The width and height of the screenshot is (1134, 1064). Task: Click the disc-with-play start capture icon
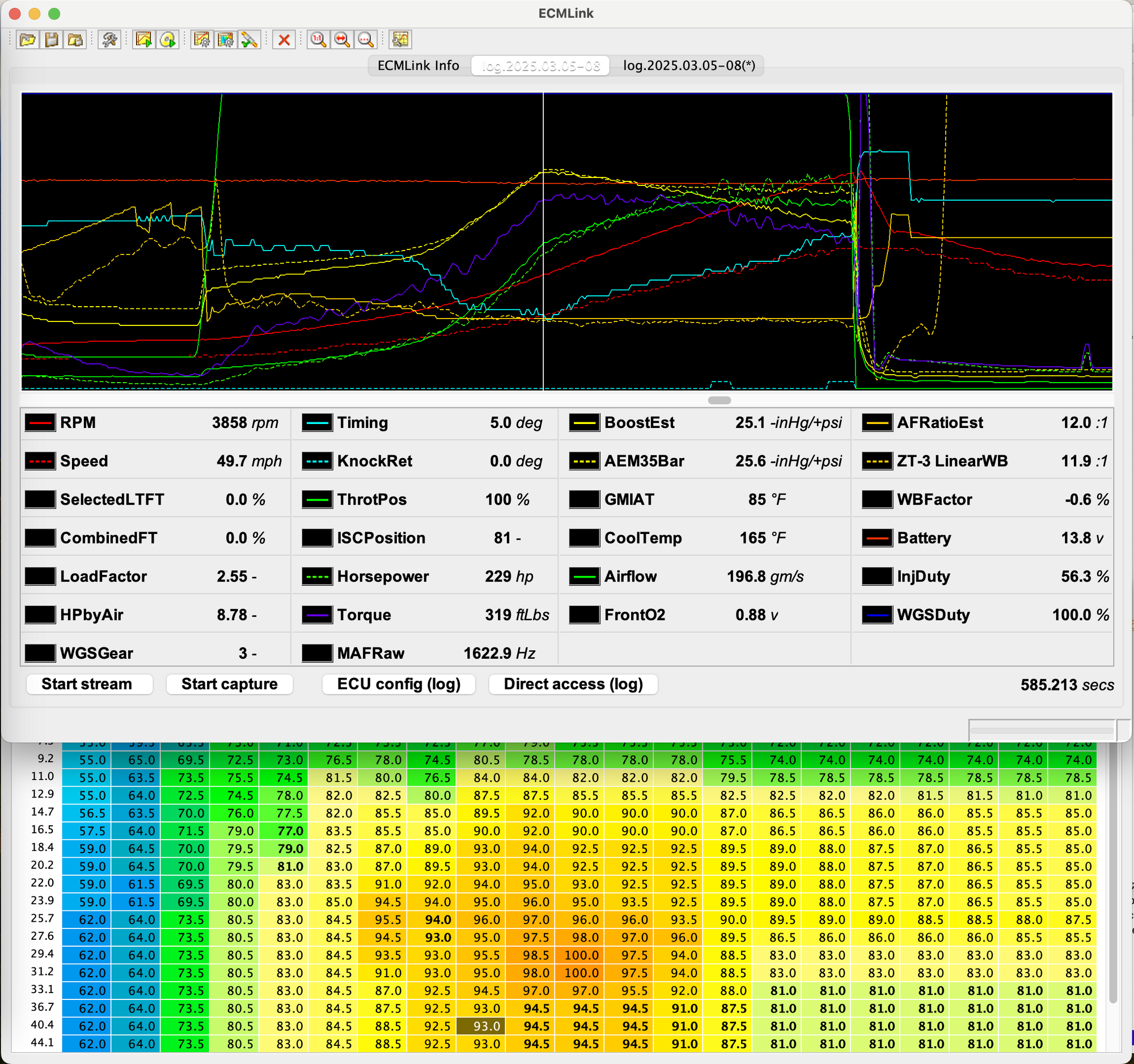[x=167, y=39]
